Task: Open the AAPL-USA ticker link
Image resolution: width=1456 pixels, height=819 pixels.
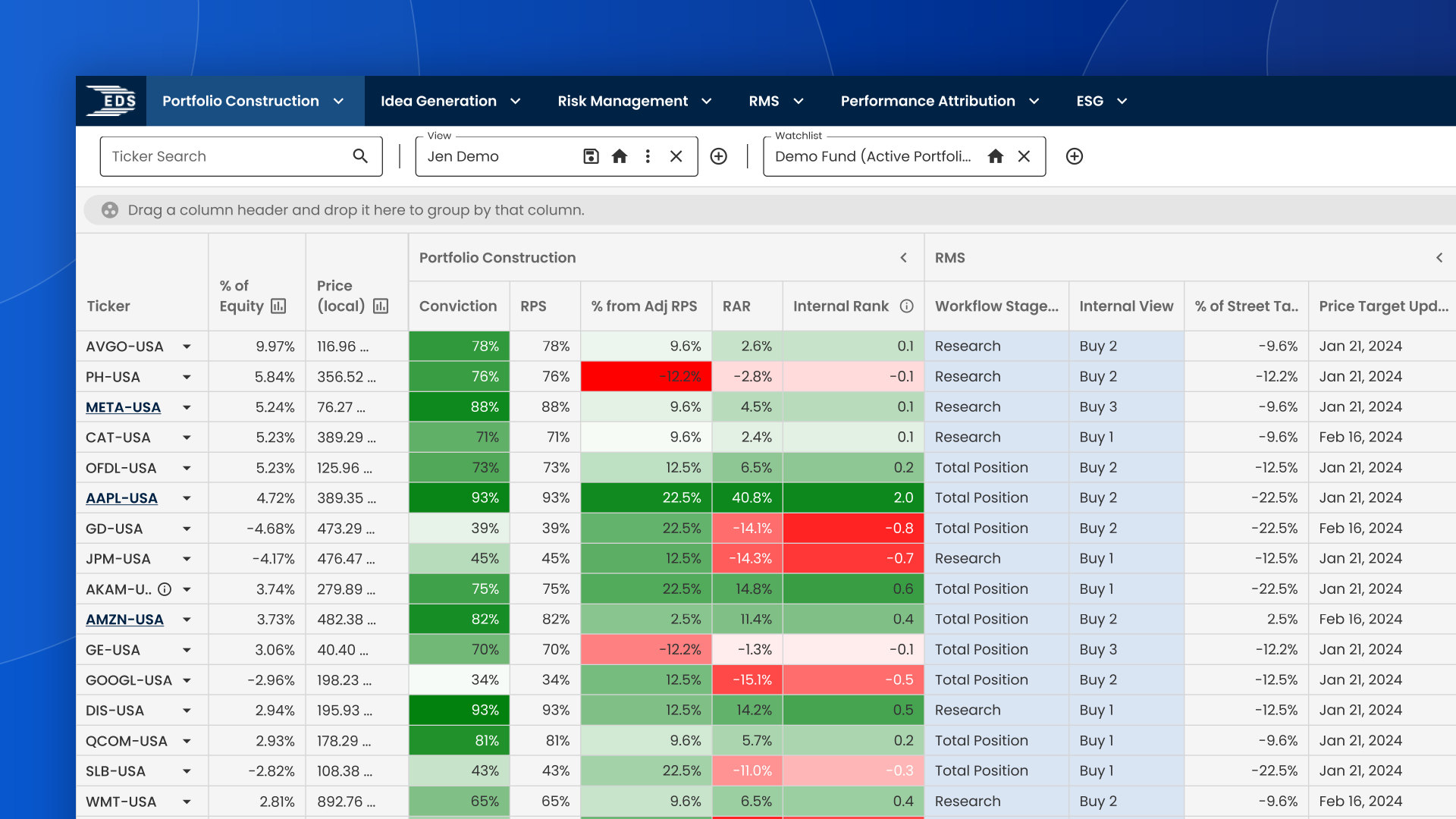Action: (121, 498)
